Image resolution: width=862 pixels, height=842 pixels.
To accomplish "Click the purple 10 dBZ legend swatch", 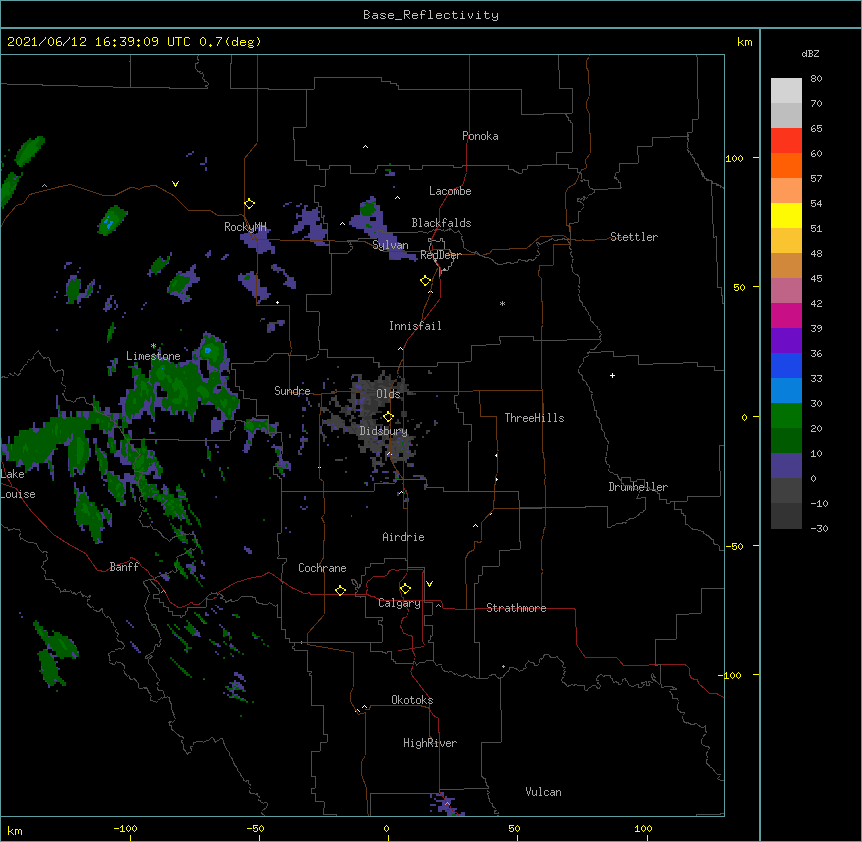I will click(x=786, y=466).
